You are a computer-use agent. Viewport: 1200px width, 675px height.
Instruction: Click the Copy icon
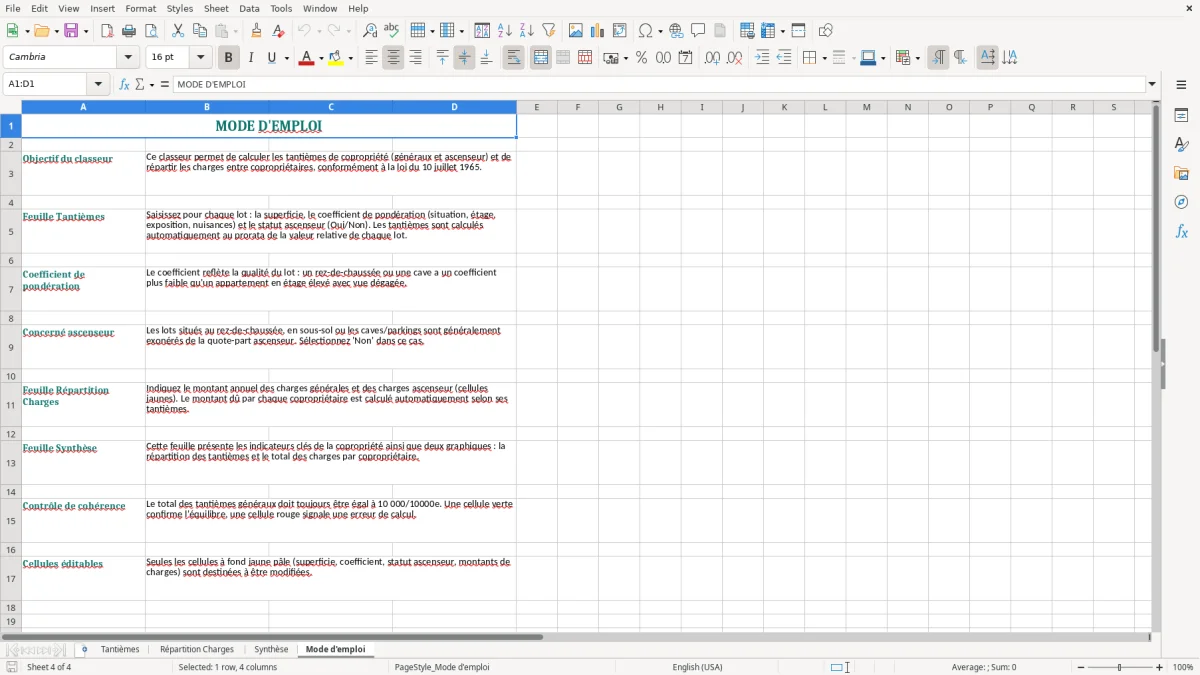point(199,31)
